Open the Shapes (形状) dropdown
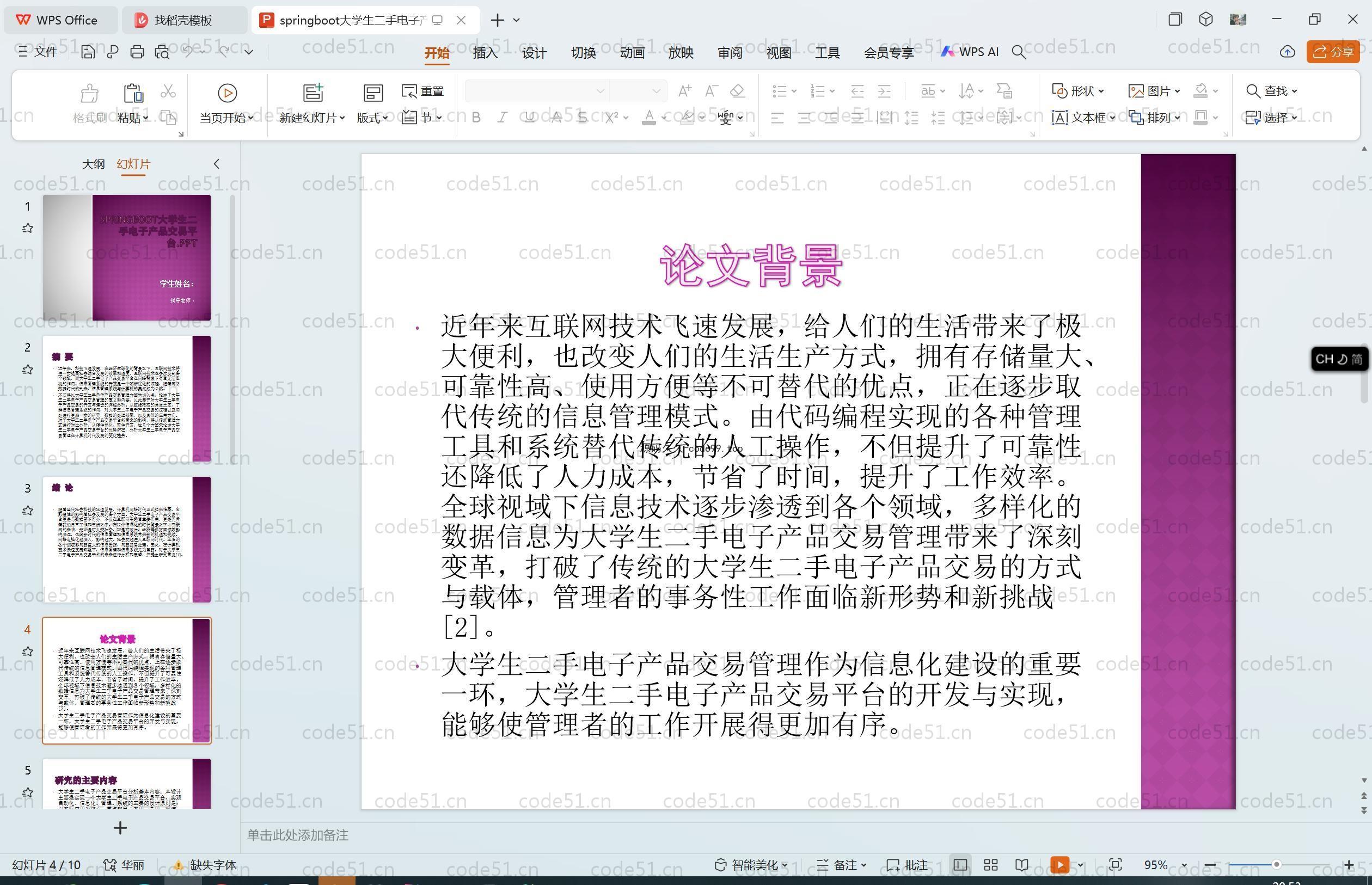The height and width of the screenshot is (885, 1372). (x=1077, y=91)
